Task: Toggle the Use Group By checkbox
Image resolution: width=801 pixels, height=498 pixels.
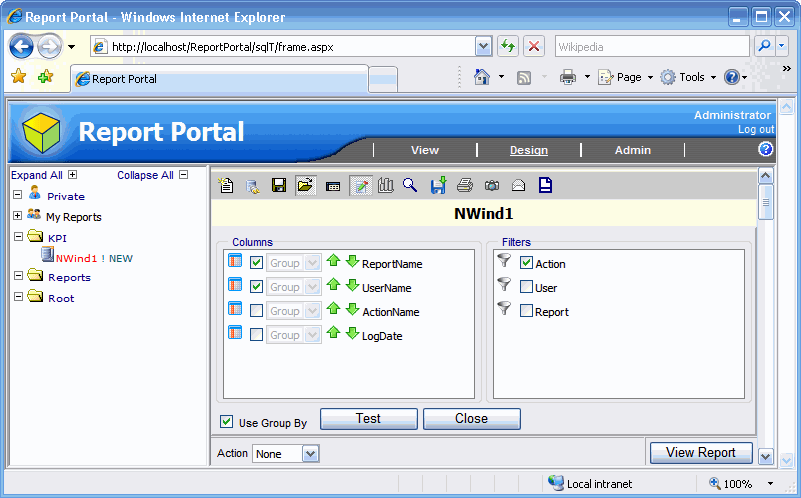Action: pyautogui.click(x=227, y=422)
